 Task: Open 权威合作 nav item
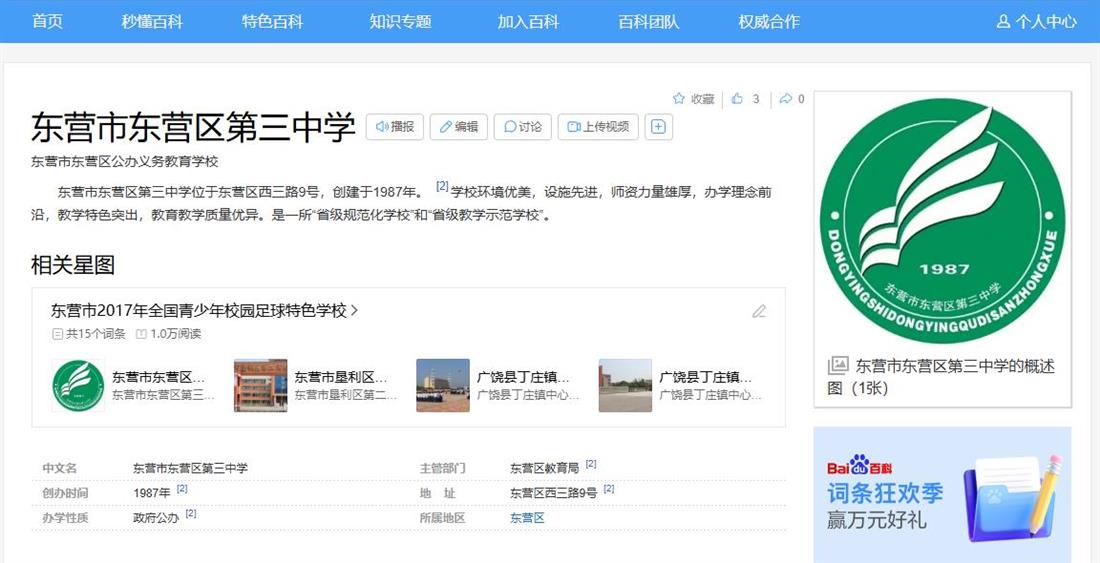coord(769,22)
